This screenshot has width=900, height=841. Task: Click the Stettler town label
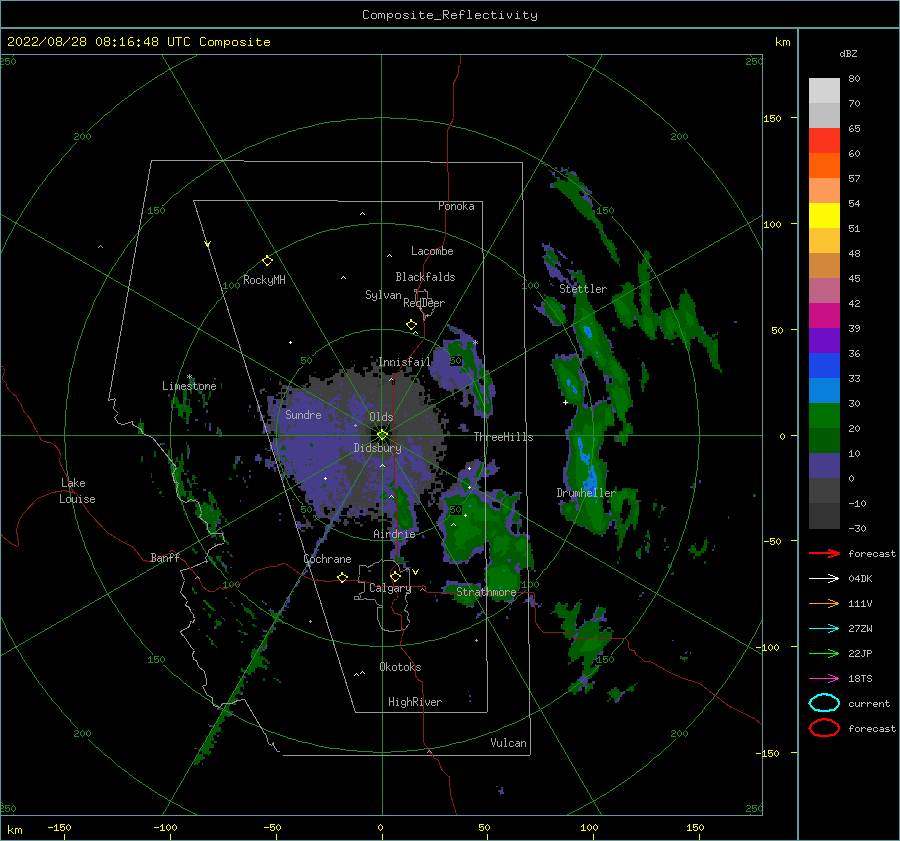click(583, 289)
